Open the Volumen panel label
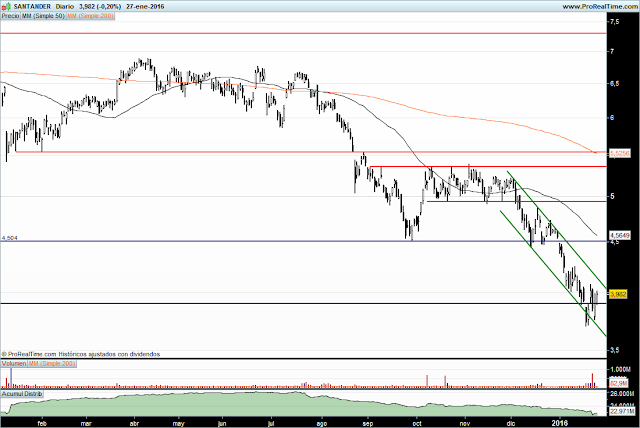The width and height of the screenshot is (640, 428). point(14,364)
